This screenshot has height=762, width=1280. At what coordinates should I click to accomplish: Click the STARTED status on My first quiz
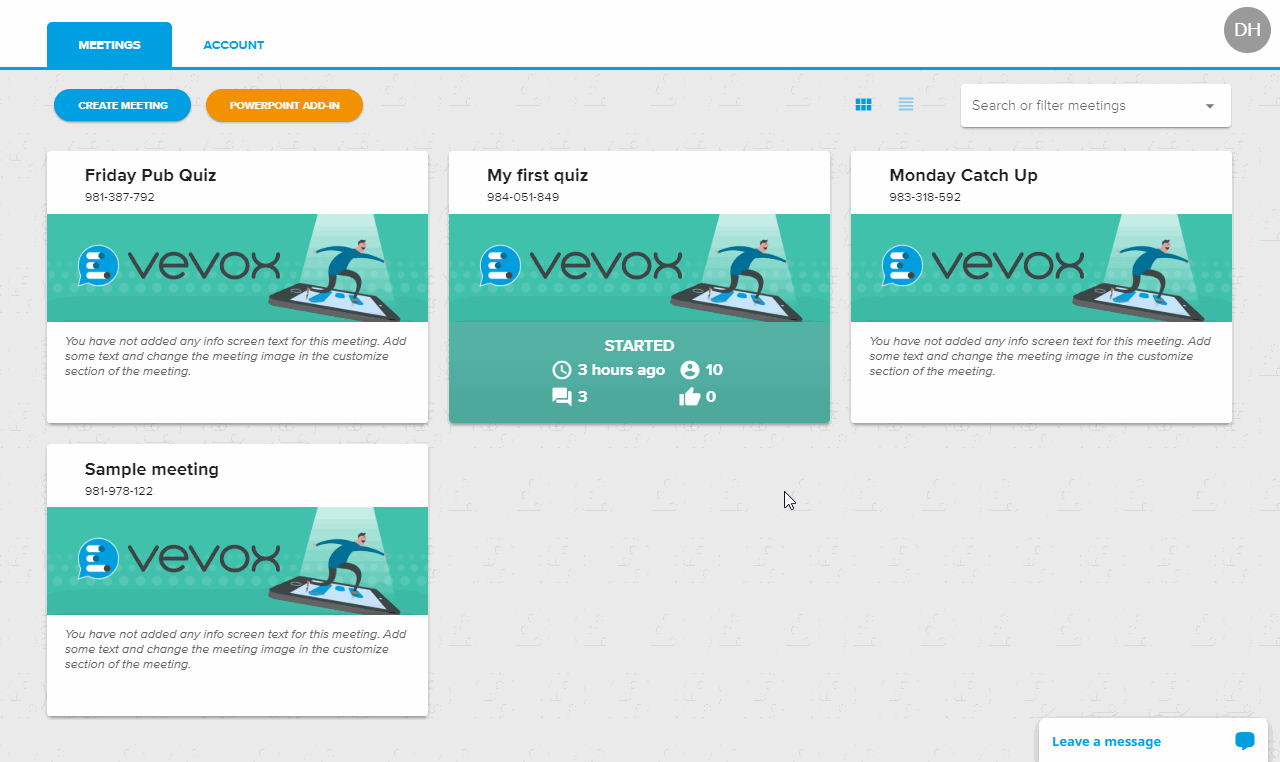pos(639,345)
